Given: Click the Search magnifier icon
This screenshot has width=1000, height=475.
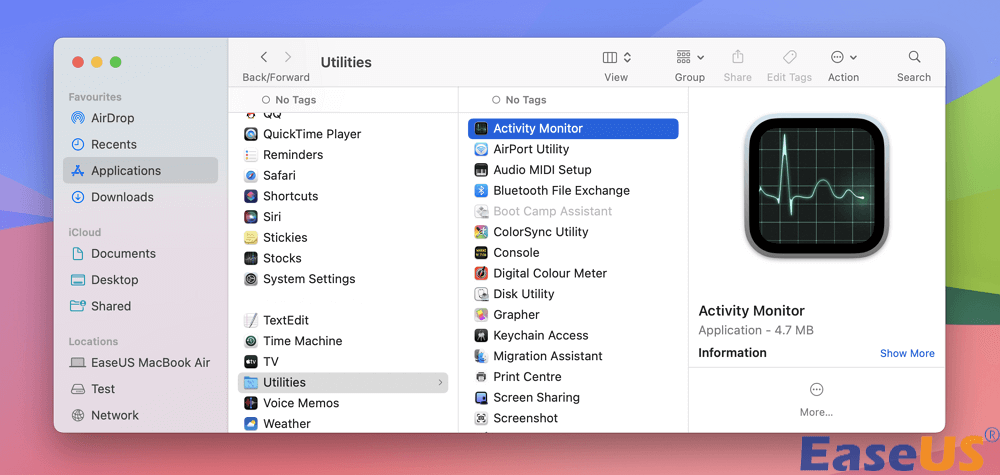Looking at the screenshot, I should [x=914, y=57].
